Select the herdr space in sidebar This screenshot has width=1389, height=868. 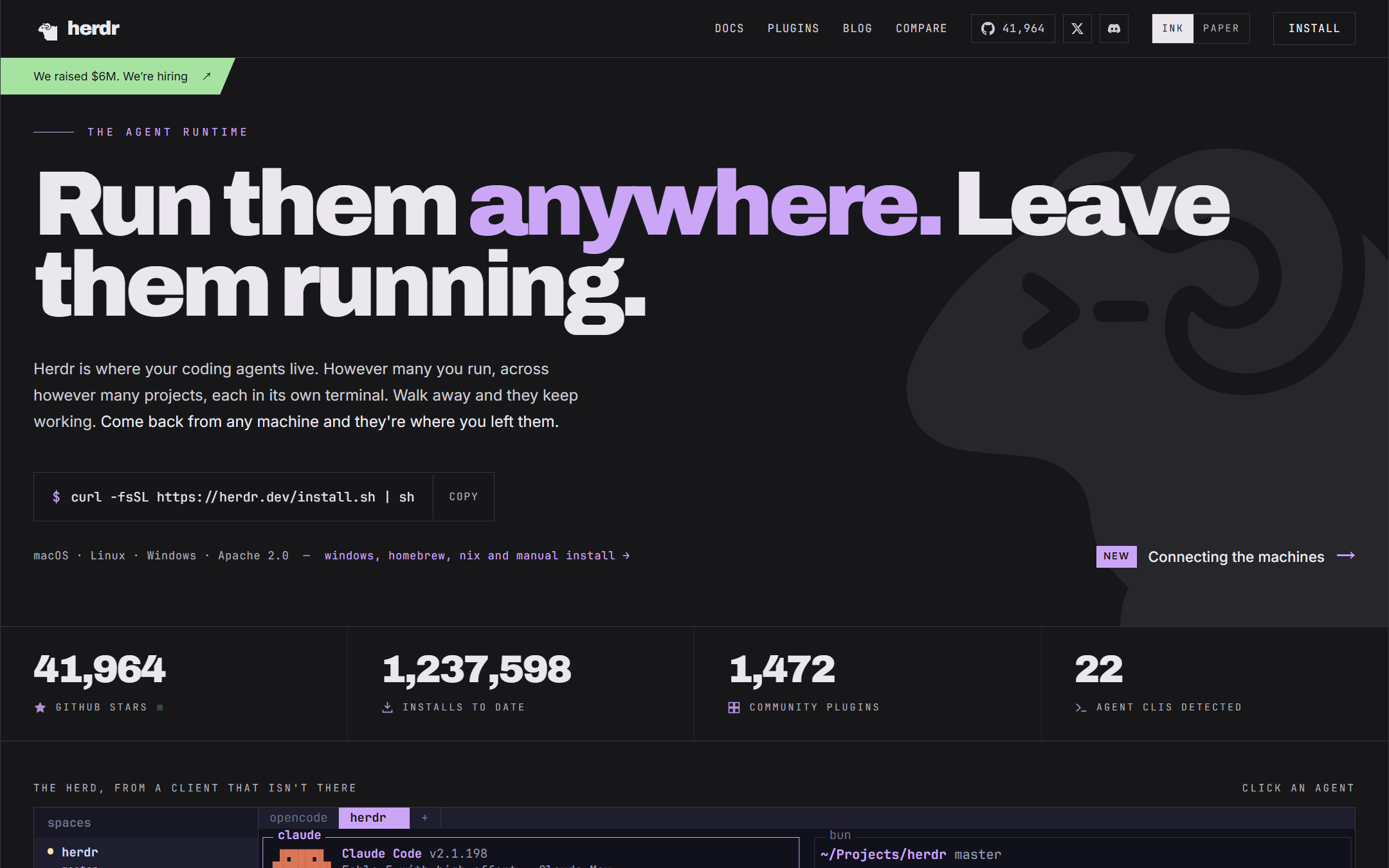click(80, 852)
